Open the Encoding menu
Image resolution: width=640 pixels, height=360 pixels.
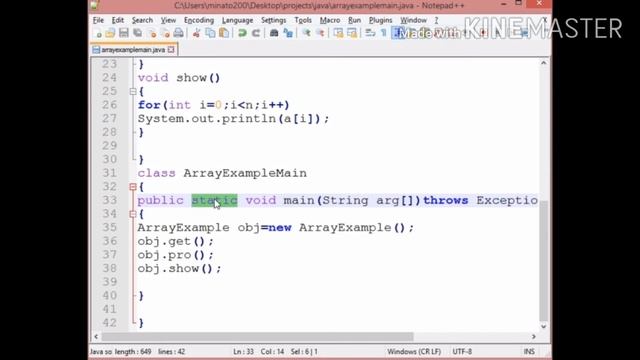click(199, 20)
